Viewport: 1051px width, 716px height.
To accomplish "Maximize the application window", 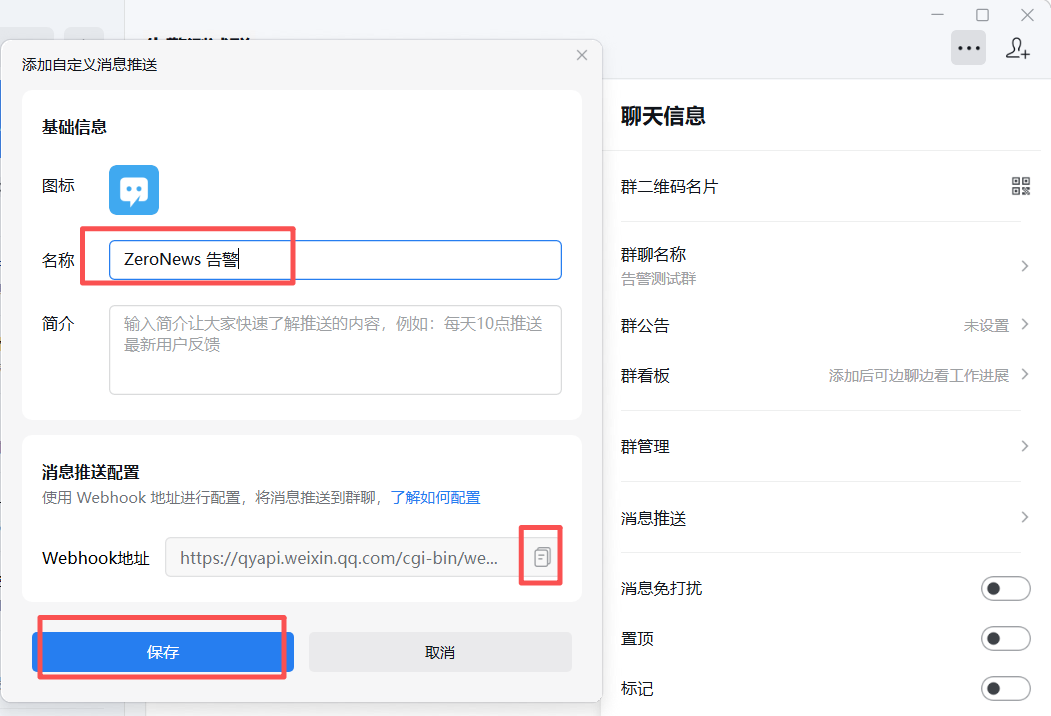I will pyautogui.click(x=982, y=15).
